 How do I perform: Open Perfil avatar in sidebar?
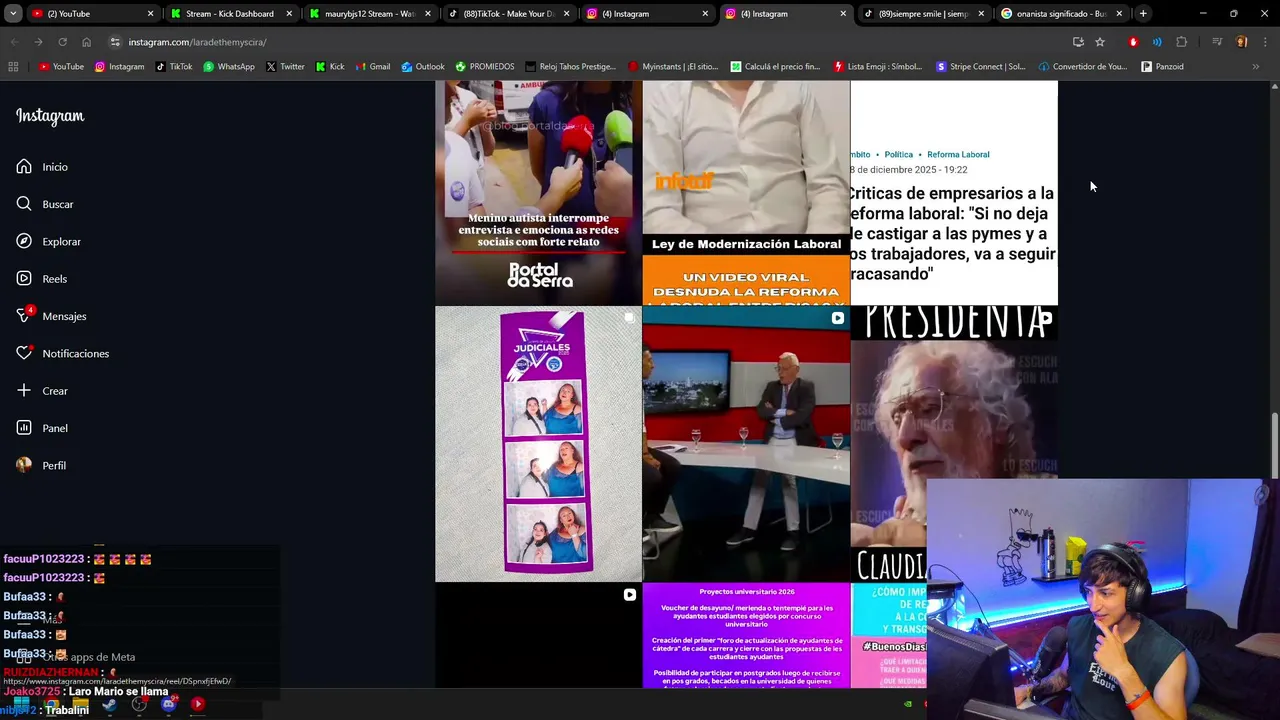coord(24,465)
